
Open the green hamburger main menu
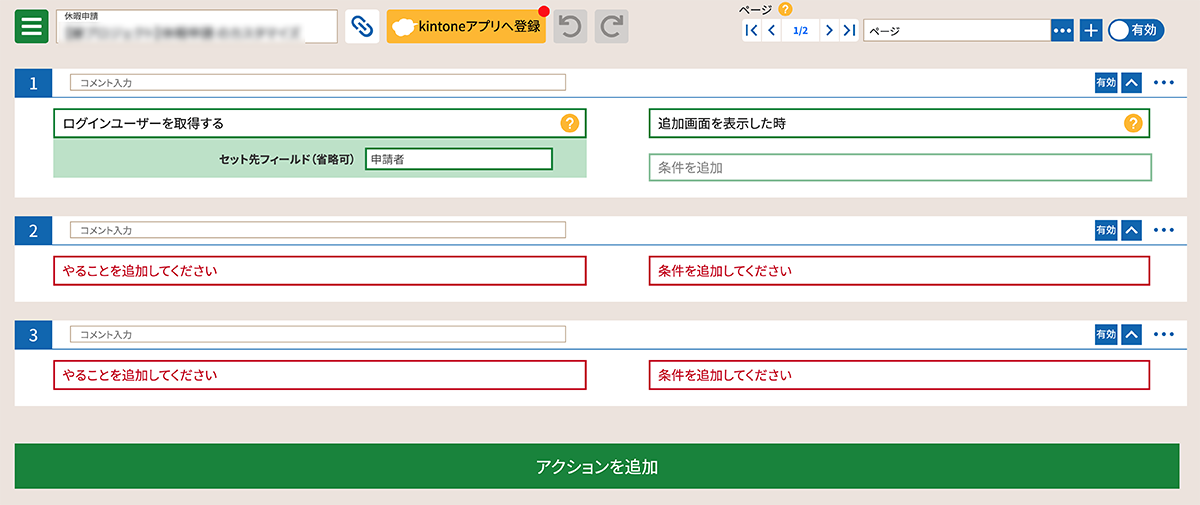point(32,26)
